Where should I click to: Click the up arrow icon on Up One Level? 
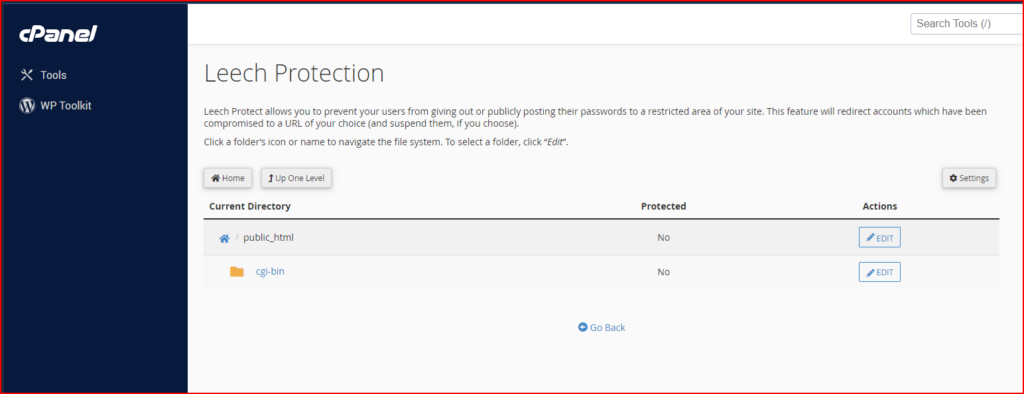[270, 178]
